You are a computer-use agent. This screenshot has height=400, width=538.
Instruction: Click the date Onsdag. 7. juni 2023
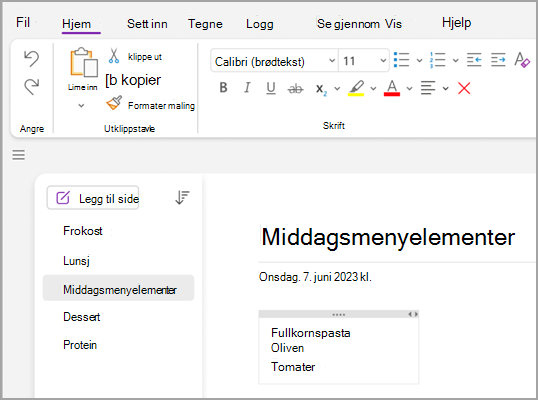pos(308,277)
